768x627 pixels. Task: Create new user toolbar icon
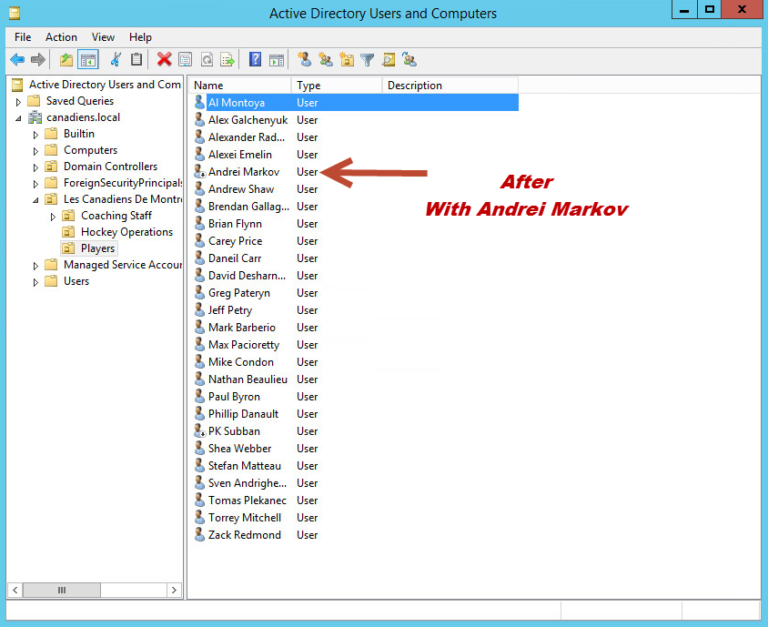coord(304,60)
